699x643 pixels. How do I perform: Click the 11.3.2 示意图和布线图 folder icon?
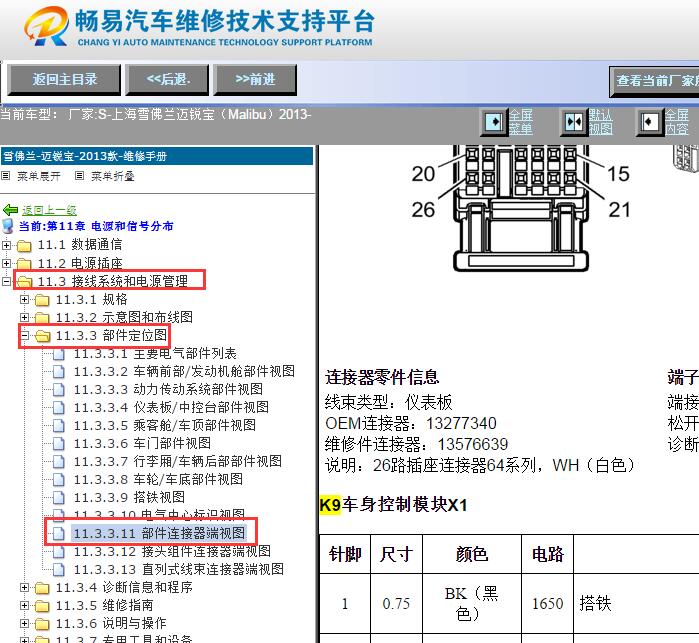(x=42, y=317)
